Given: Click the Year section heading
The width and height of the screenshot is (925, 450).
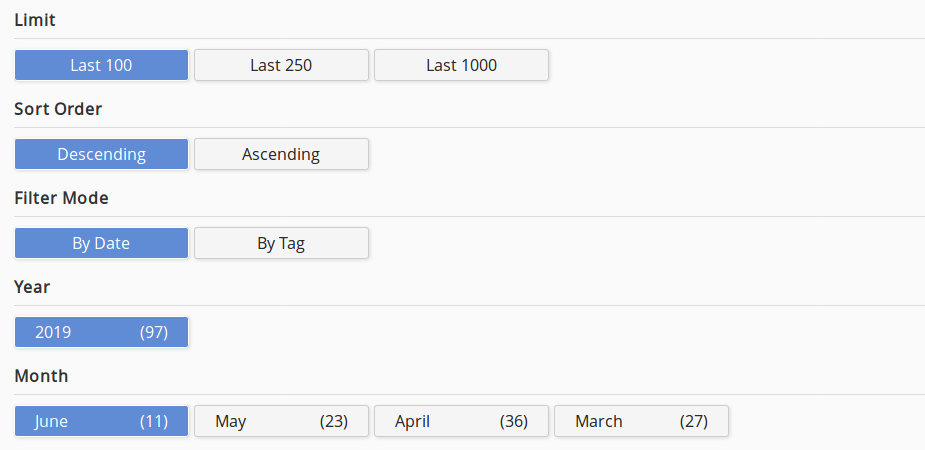Looking at the screenshot, I should [32, 287].
